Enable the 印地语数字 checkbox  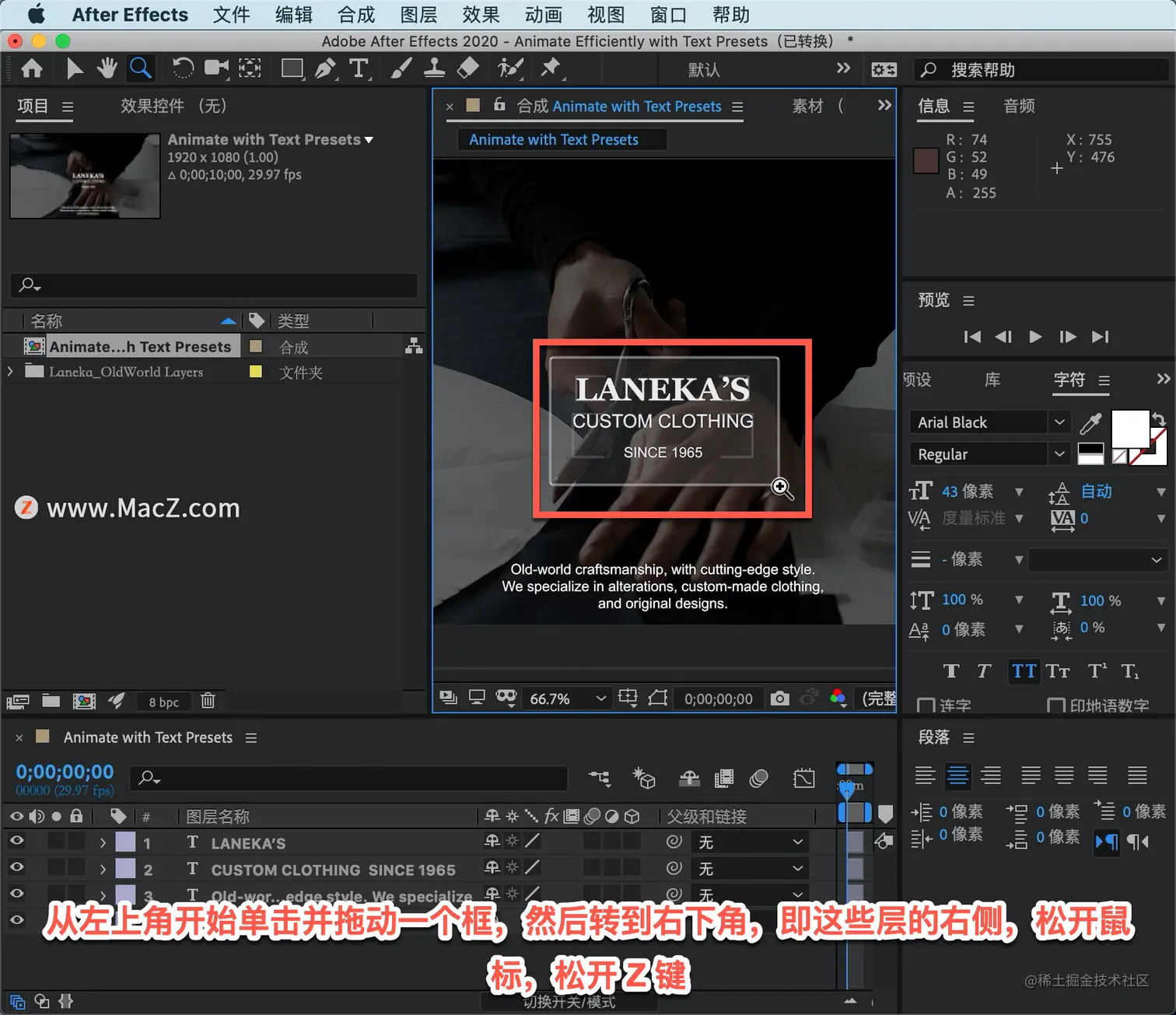[x=1056, y=706]
